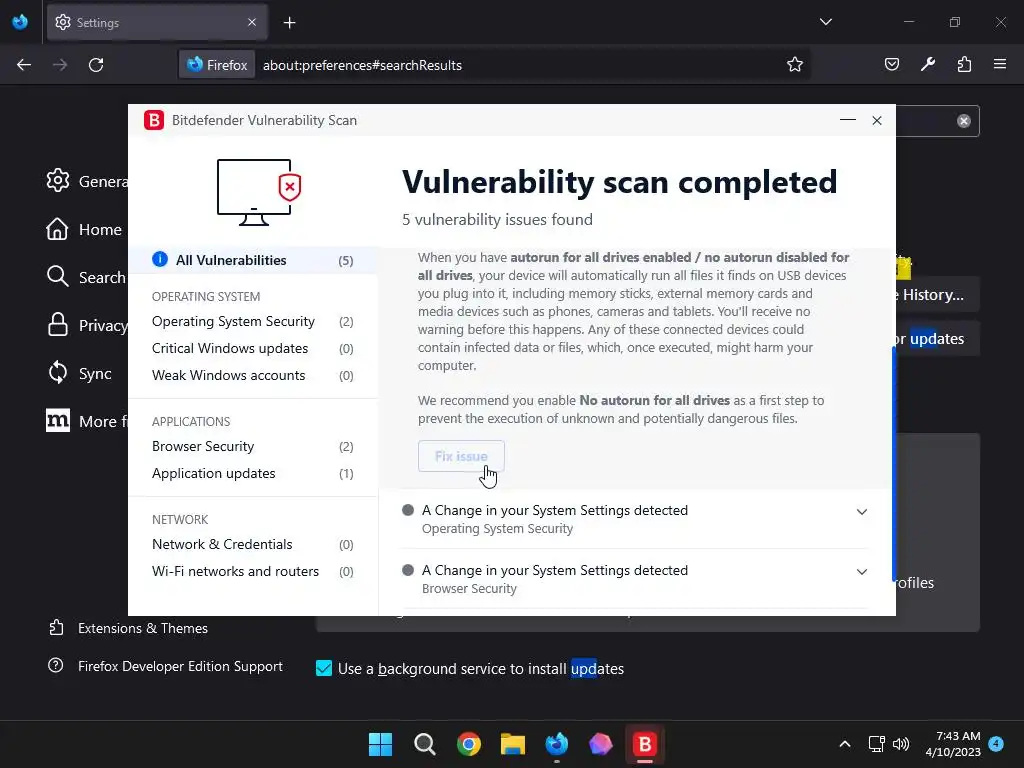The image size is (1024, 768).
Task: Open a new Firefox tab
Action: (289, 23)
